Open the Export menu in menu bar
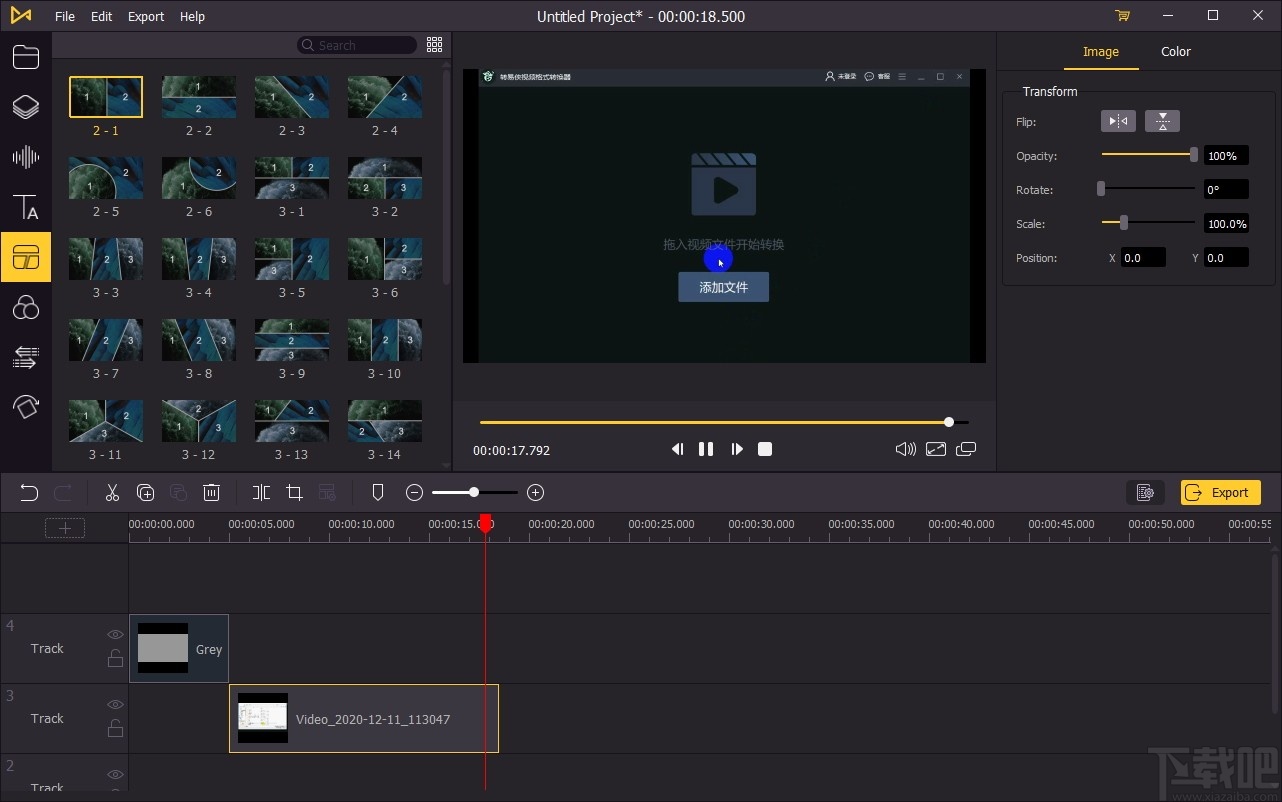The image size is (1282, 802). [146, 16]
